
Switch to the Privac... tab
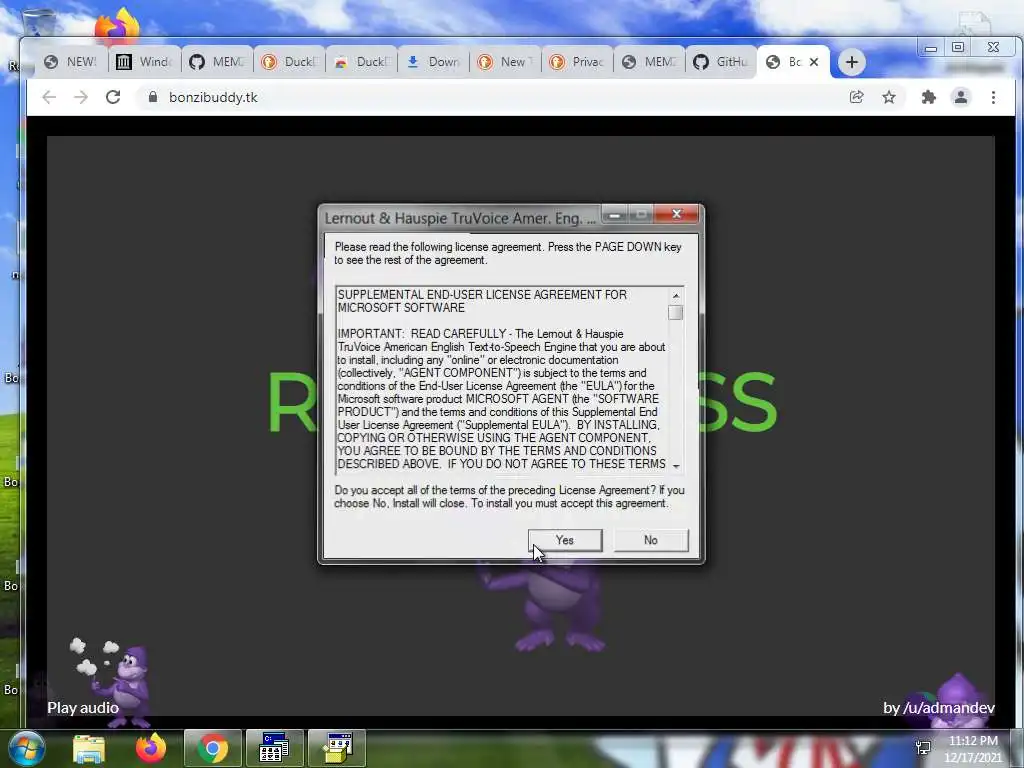pos(576,62)
